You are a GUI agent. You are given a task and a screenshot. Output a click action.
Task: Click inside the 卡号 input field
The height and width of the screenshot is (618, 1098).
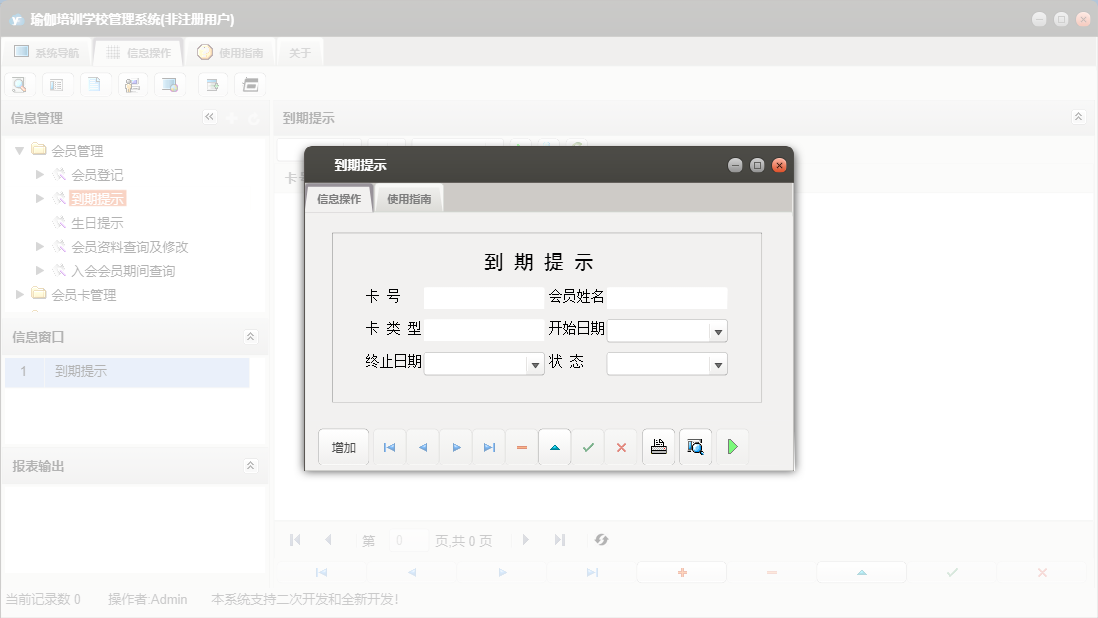[480, 297]
